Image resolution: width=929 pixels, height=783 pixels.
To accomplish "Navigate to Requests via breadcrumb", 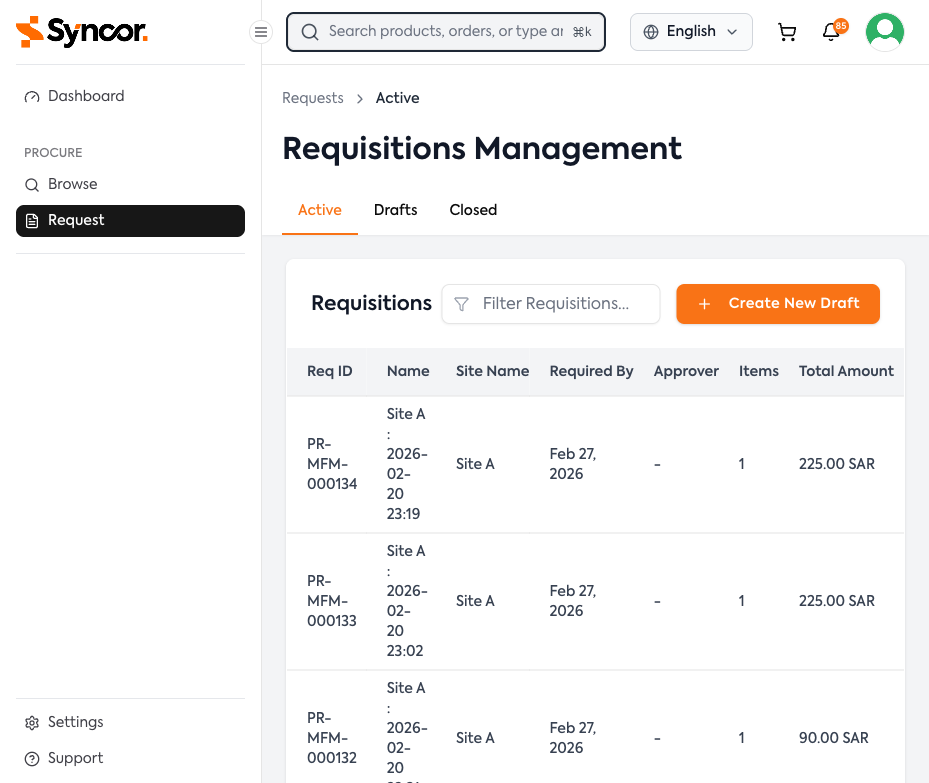I will coord(312,98).
